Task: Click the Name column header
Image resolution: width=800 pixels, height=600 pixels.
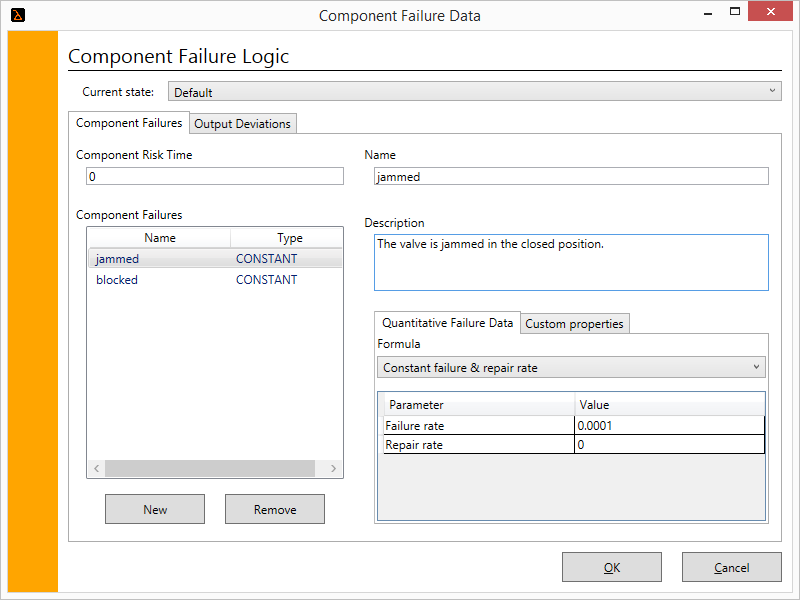Action: point(160,238)
